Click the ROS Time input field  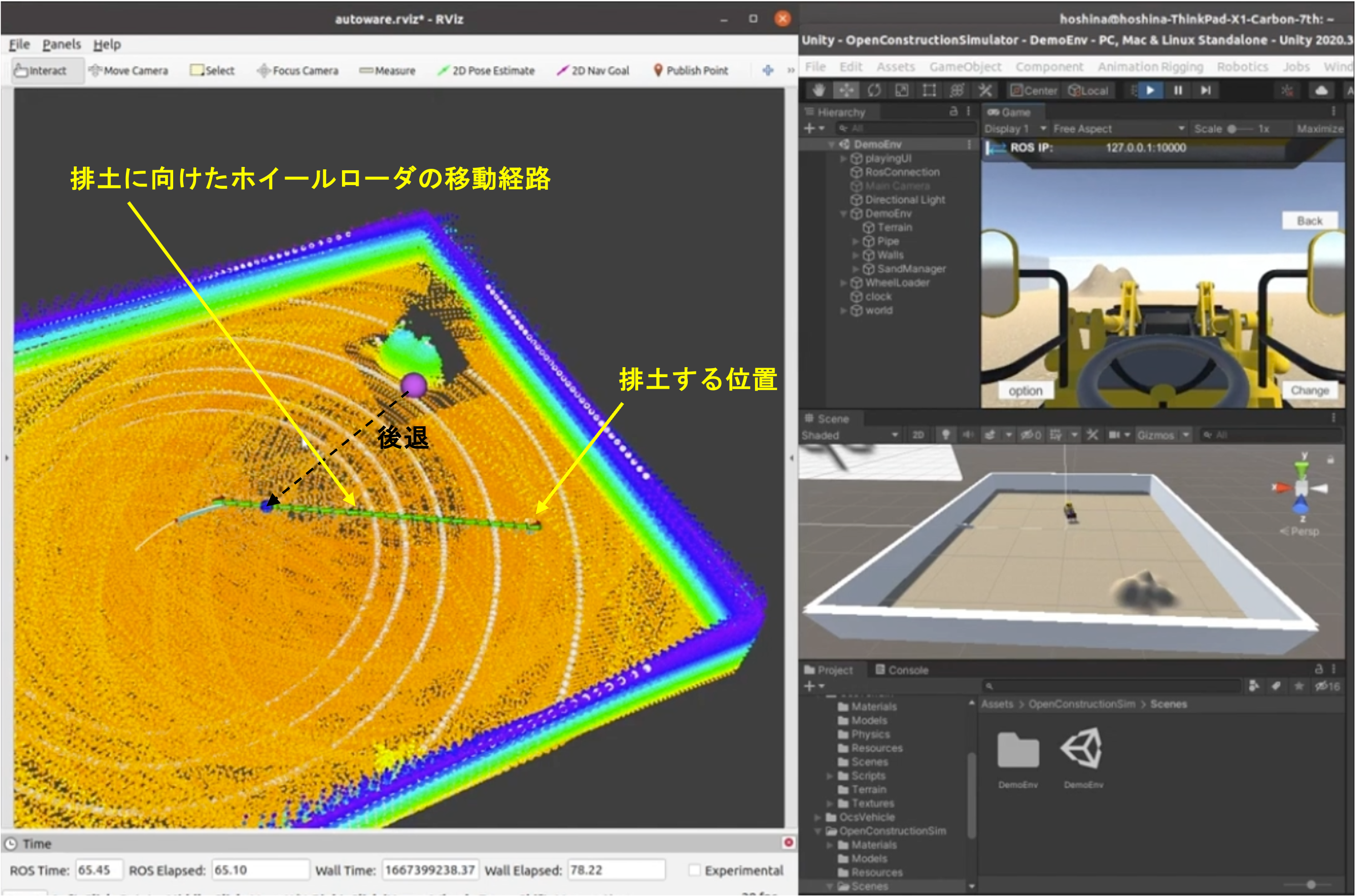click(x=98, y=870)
